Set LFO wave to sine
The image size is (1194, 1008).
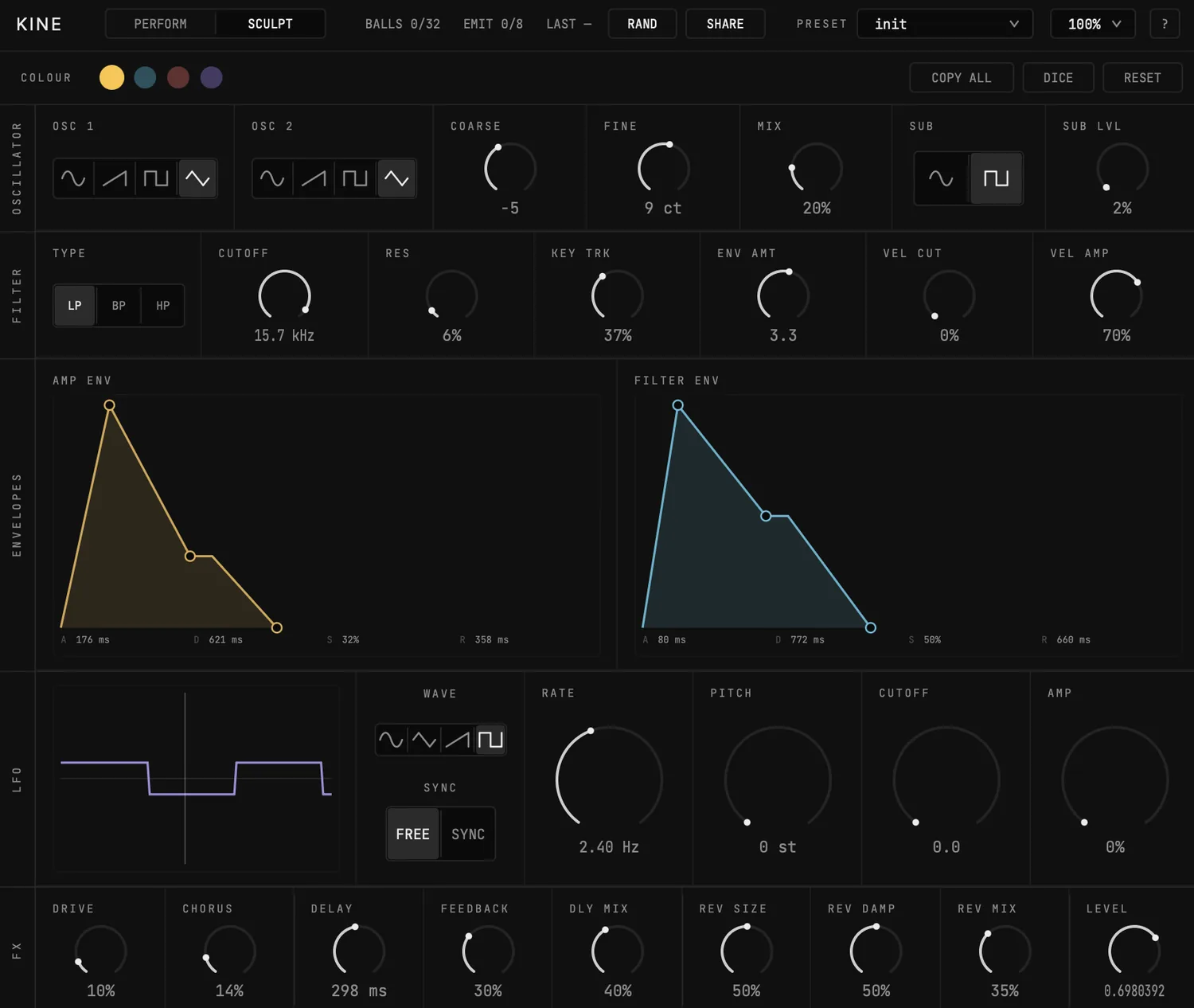391,740
